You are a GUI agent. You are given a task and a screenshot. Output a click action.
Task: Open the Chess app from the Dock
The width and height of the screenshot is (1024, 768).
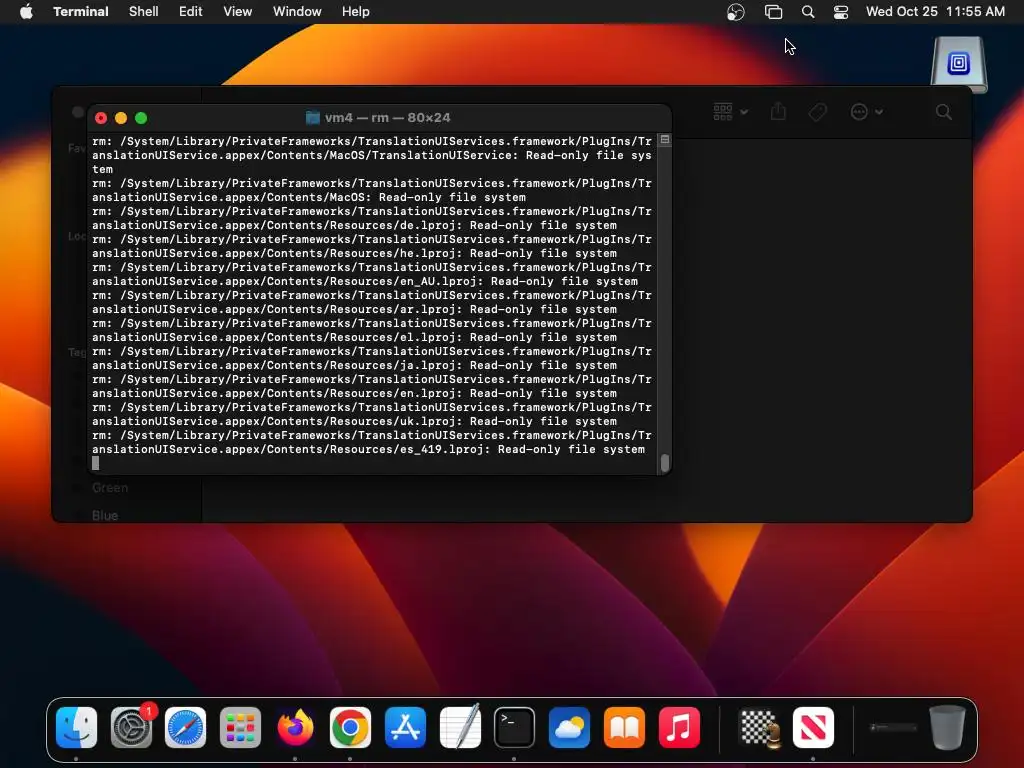759,727
